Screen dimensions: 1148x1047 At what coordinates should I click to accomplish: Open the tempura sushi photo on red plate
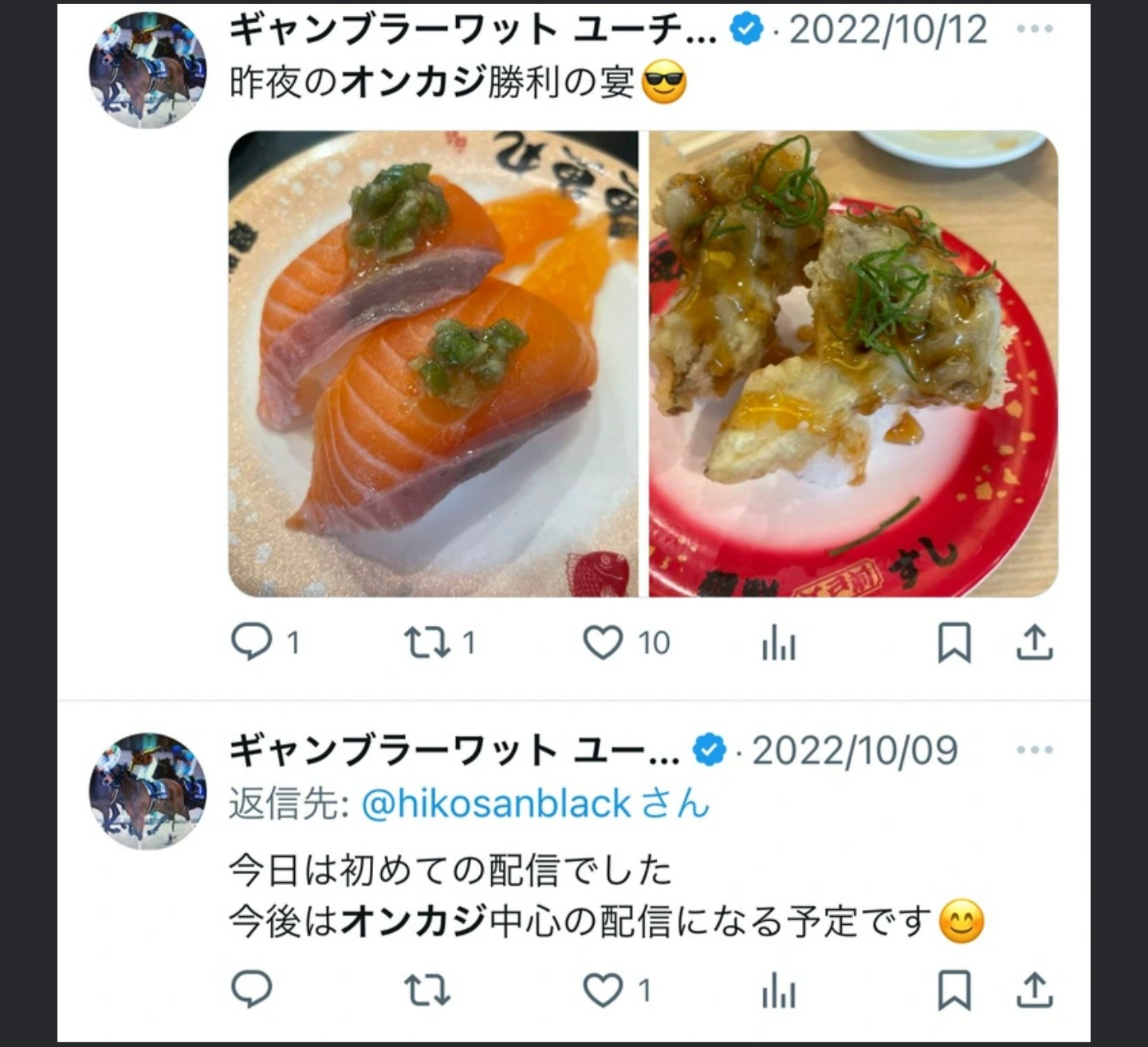(x=854, y=364)
